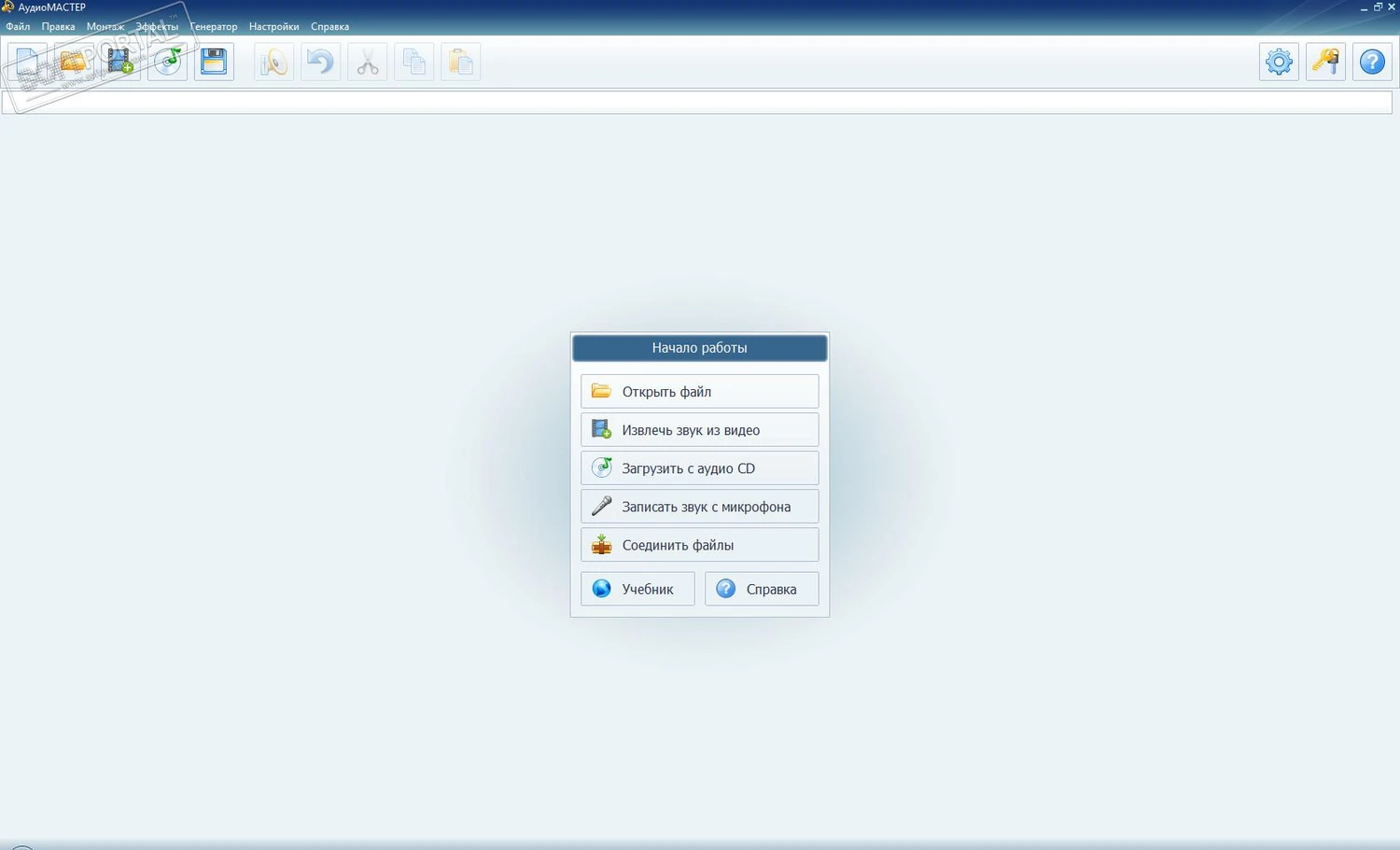
Task: Save project with the floppy disk icon
Action: tap(214, 63)
